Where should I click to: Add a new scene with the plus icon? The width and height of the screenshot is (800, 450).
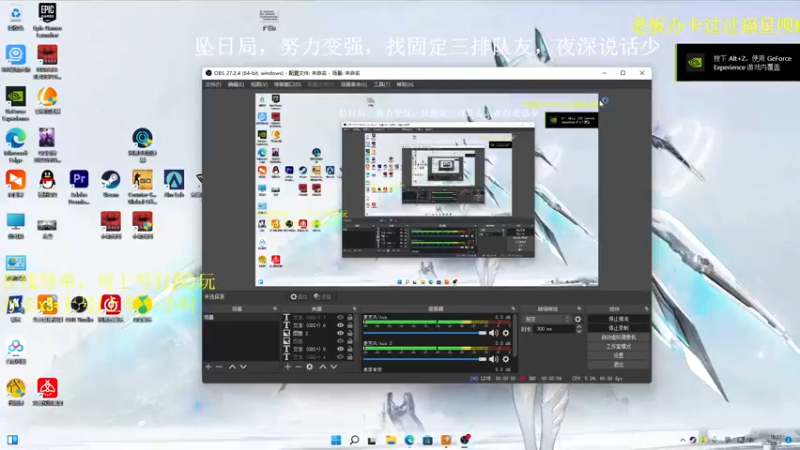point(208,367)
